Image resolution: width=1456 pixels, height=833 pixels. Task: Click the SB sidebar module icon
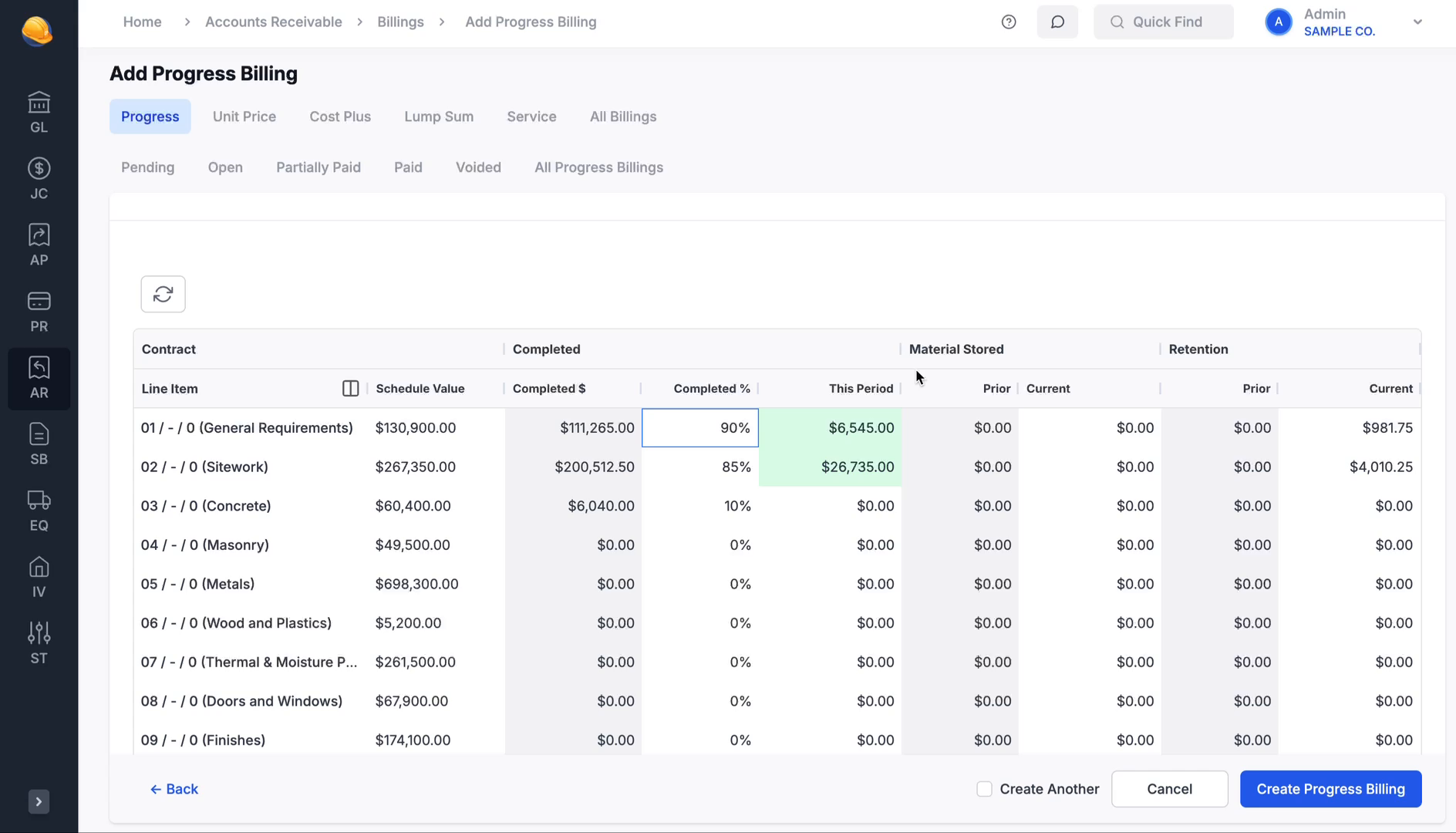pos(39,443)
